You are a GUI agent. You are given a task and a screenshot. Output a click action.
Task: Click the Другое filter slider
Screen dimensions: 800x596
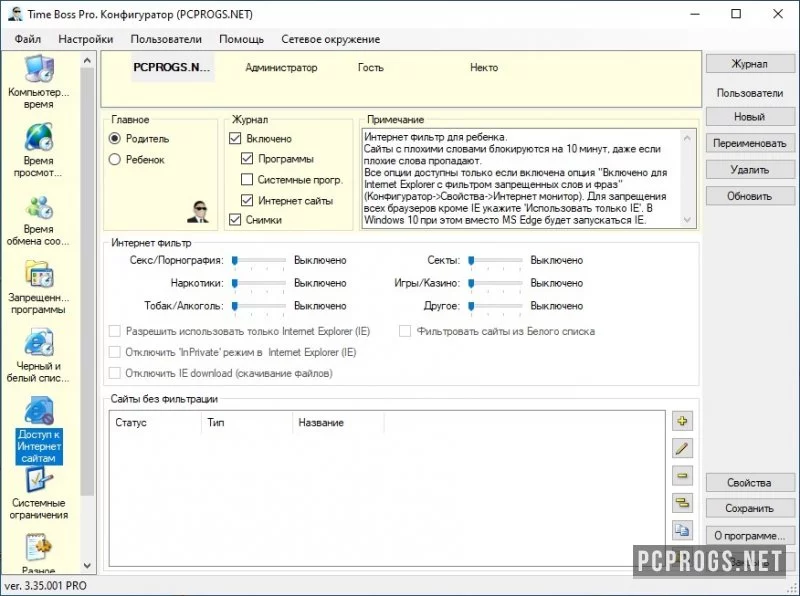[495, 306]
